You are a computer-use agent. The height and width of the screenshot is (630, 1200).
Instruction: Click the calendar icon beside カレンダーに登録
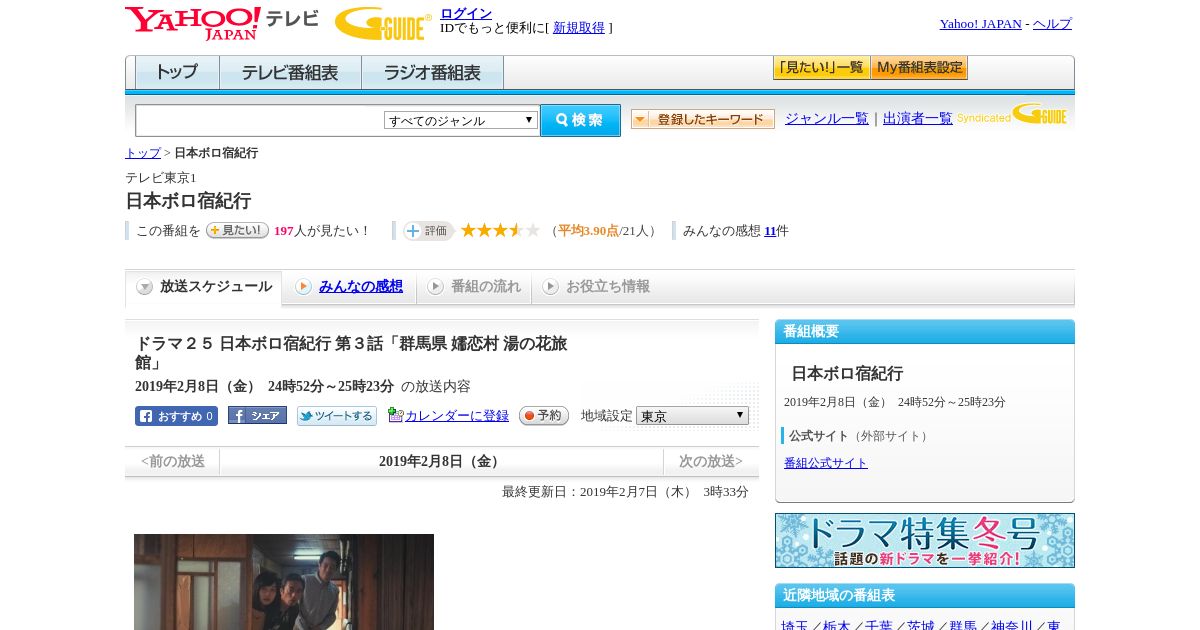click(395, 415)
